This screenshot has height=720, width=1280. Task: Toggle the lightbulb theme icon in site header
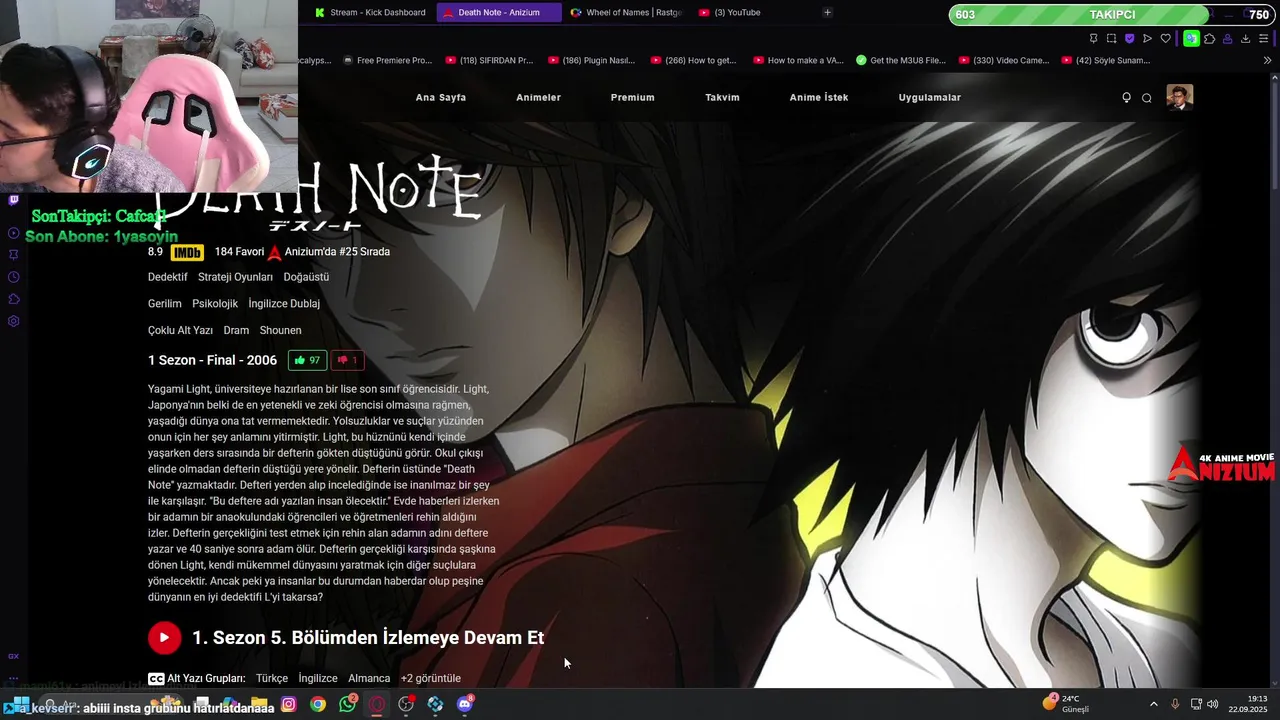(1127, 97)
